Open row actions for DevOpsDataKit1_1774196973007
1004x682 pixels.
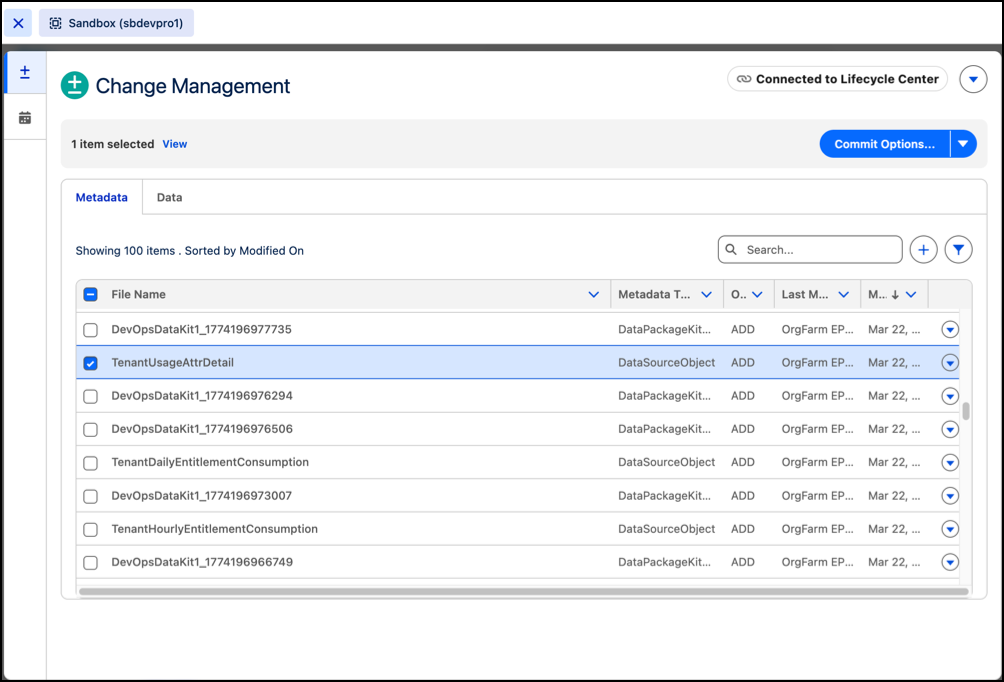click(x=950, y=496)
